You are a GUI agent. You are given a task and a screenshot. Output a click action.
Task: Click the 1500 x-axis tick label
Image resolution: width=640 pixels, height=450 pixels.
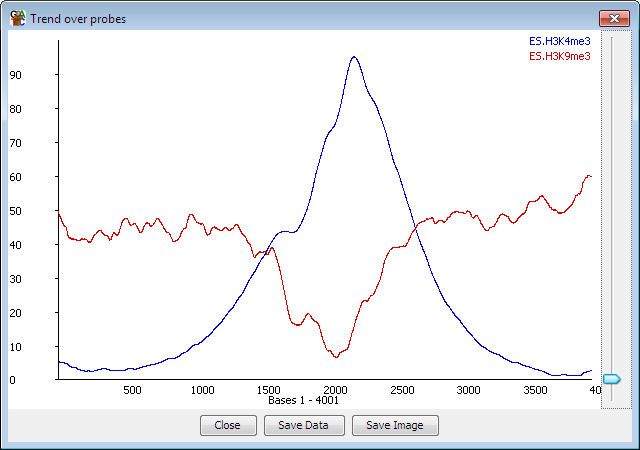click(x=269, y=390)
